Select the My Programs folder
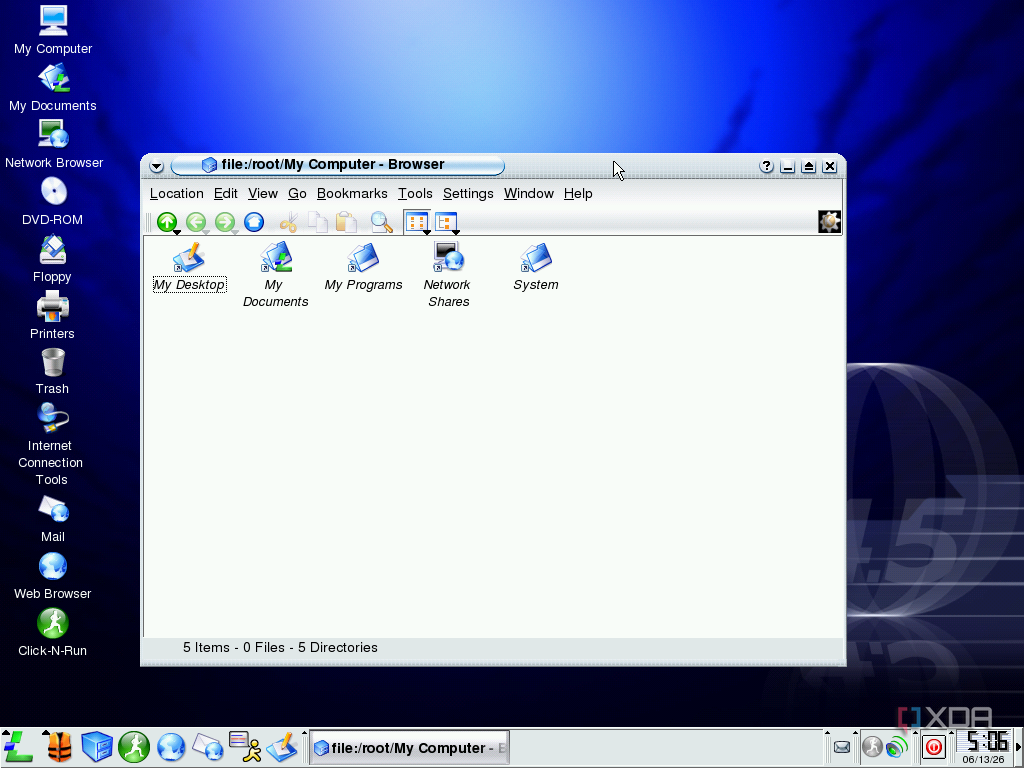 pyautogui.click(x=363, y=267)
